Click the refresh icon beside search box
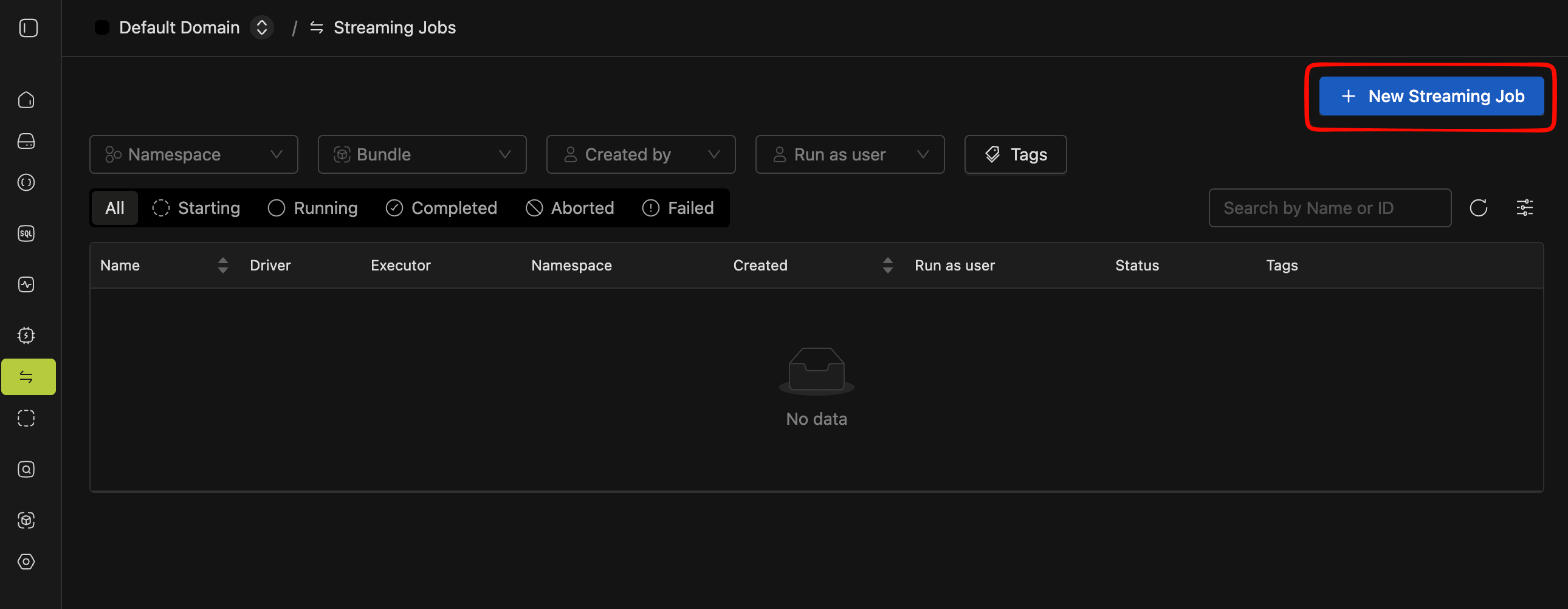Screen dimensions: 1568x609 click(x=1479, y=208)
